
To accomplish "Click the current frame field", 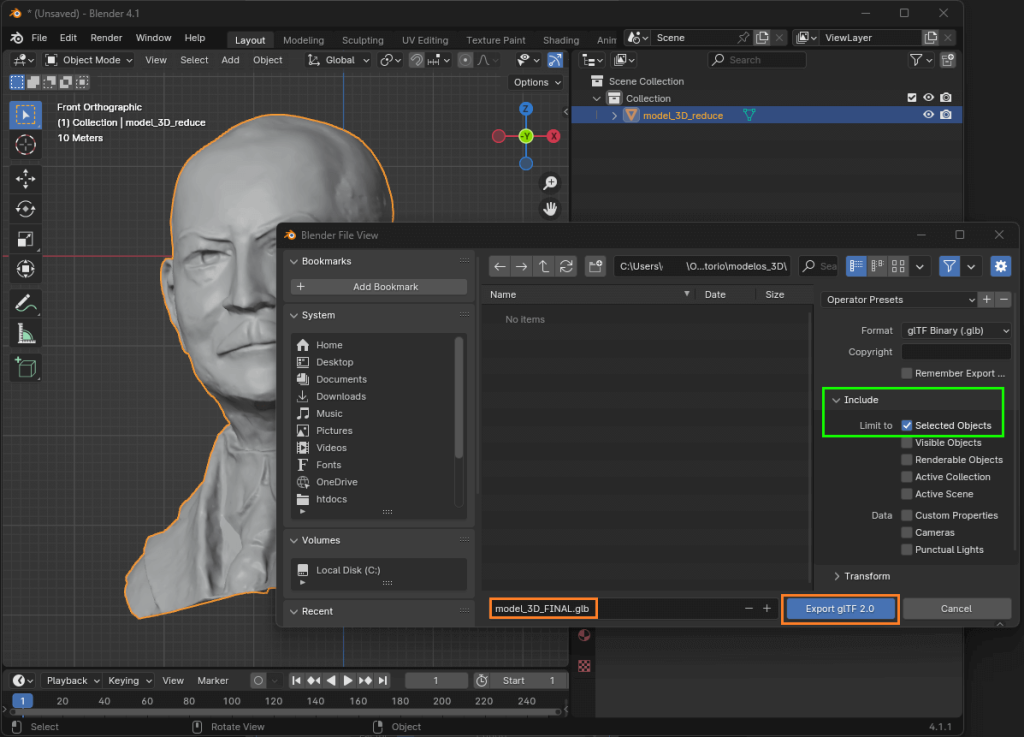I will click(x=436, y=681).
